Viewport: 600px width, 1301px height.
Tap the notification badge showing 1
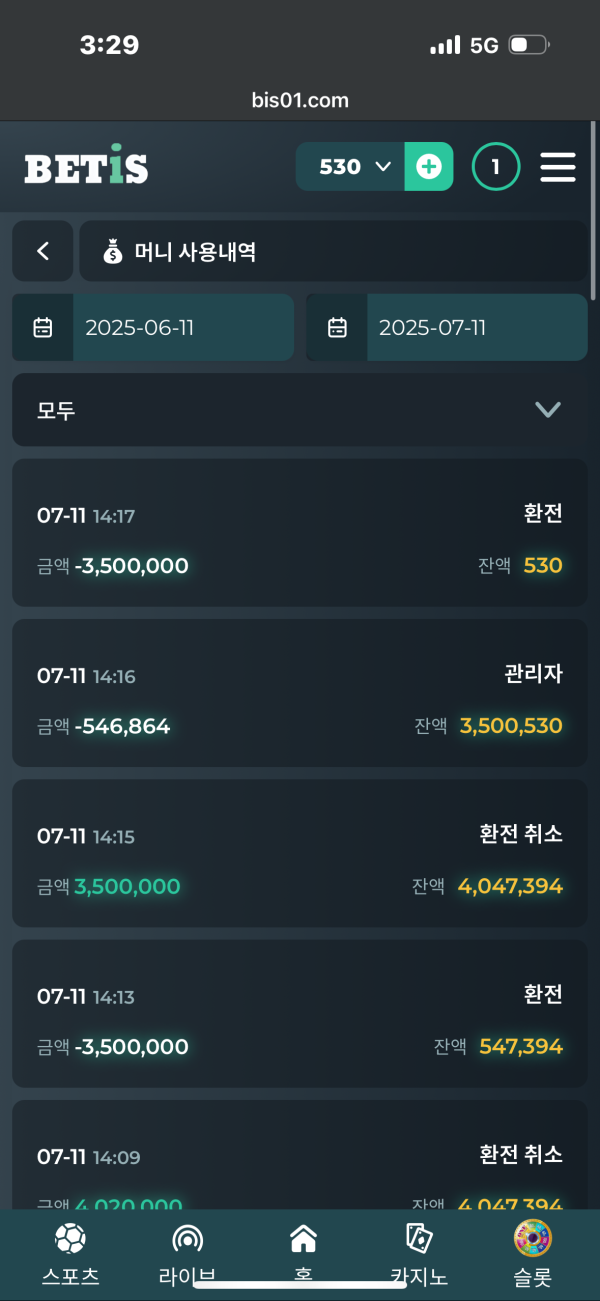coord(496,167)
